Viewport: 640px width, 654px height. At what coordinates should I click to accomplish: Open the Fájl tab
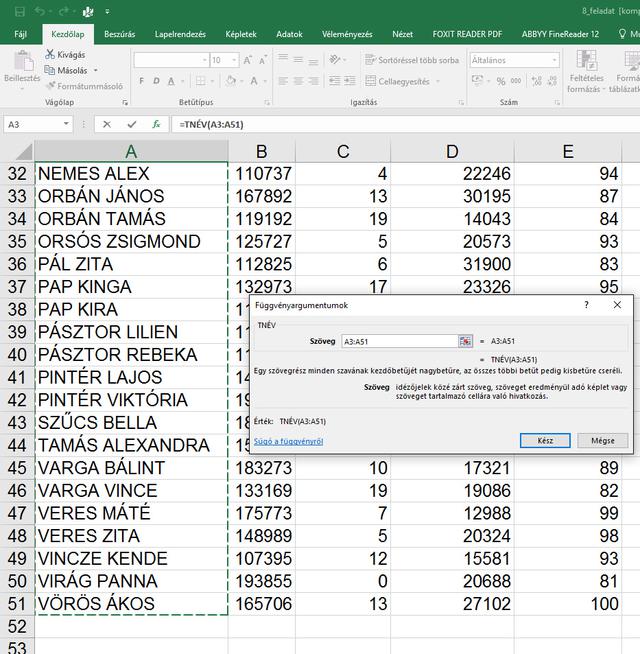coord(20,34)
